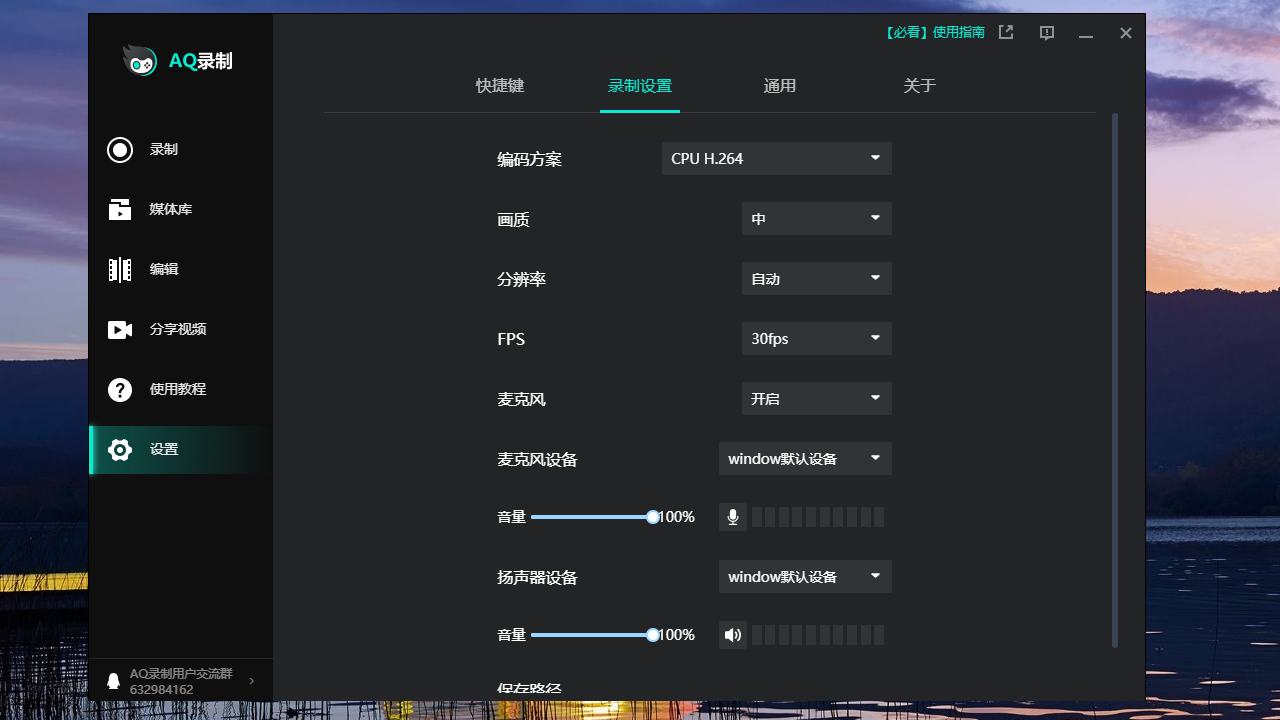The image size is (1280, 720).
Task: Click the speaker icon beside lower volume bar
Action: pos(732,634)
